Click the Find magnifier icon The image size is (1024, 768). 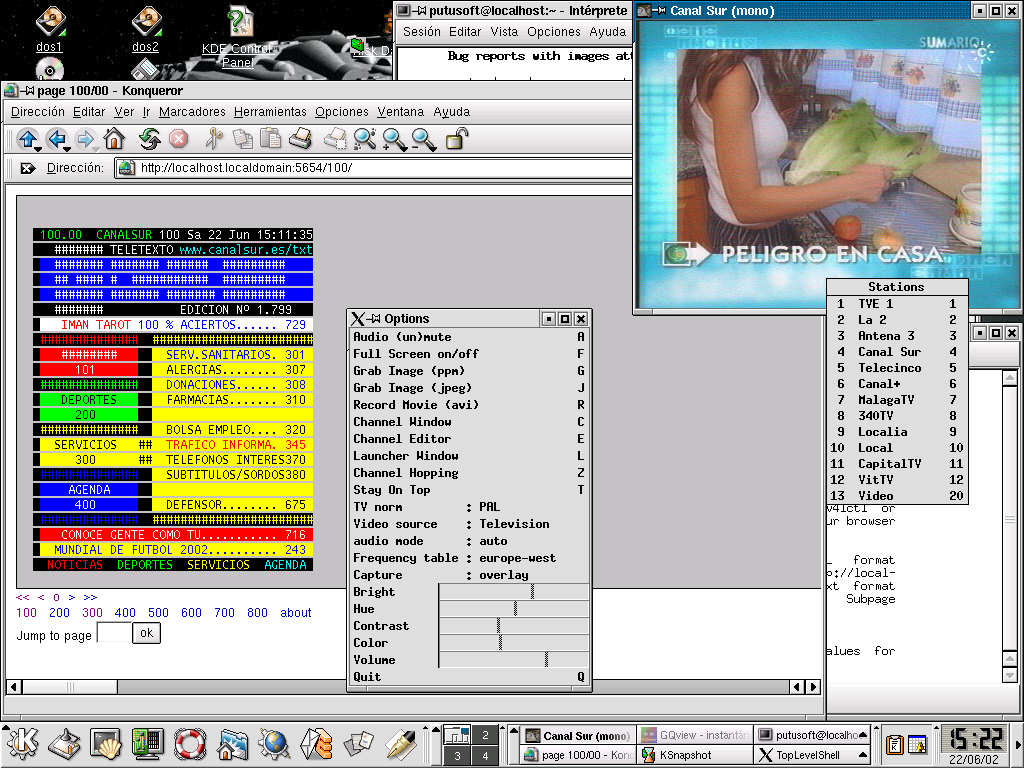pyautogui.click(x=364, y=139)
